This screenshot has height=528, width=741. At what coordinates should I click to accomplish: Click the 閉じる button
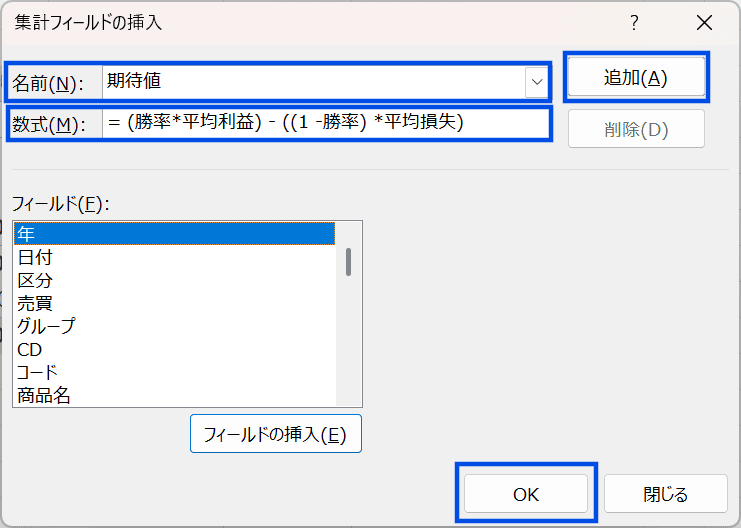665,494
